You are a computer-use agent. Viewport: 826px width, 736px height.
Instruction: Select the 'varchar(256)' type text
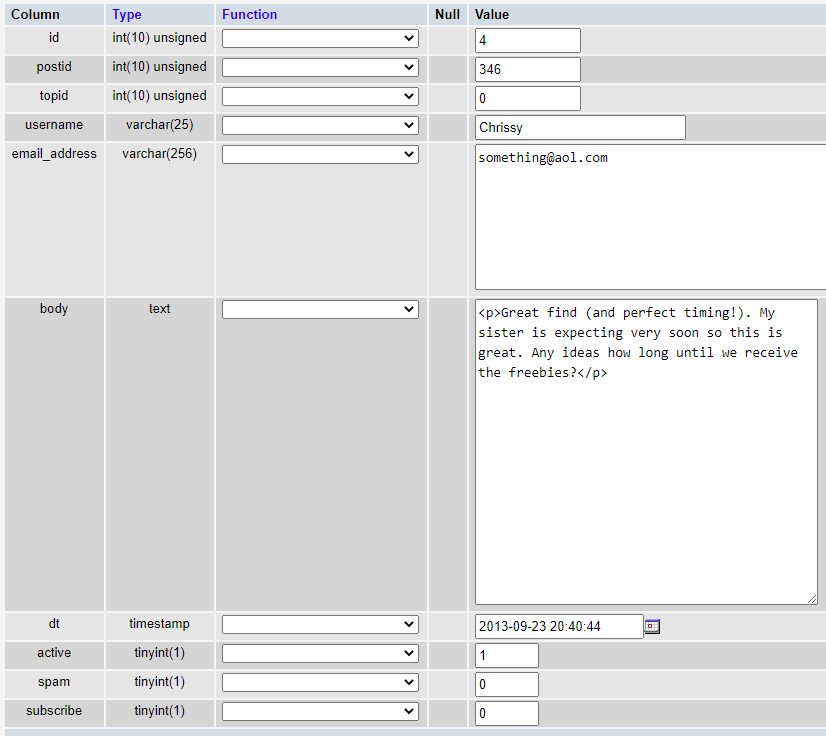[160, 154]
